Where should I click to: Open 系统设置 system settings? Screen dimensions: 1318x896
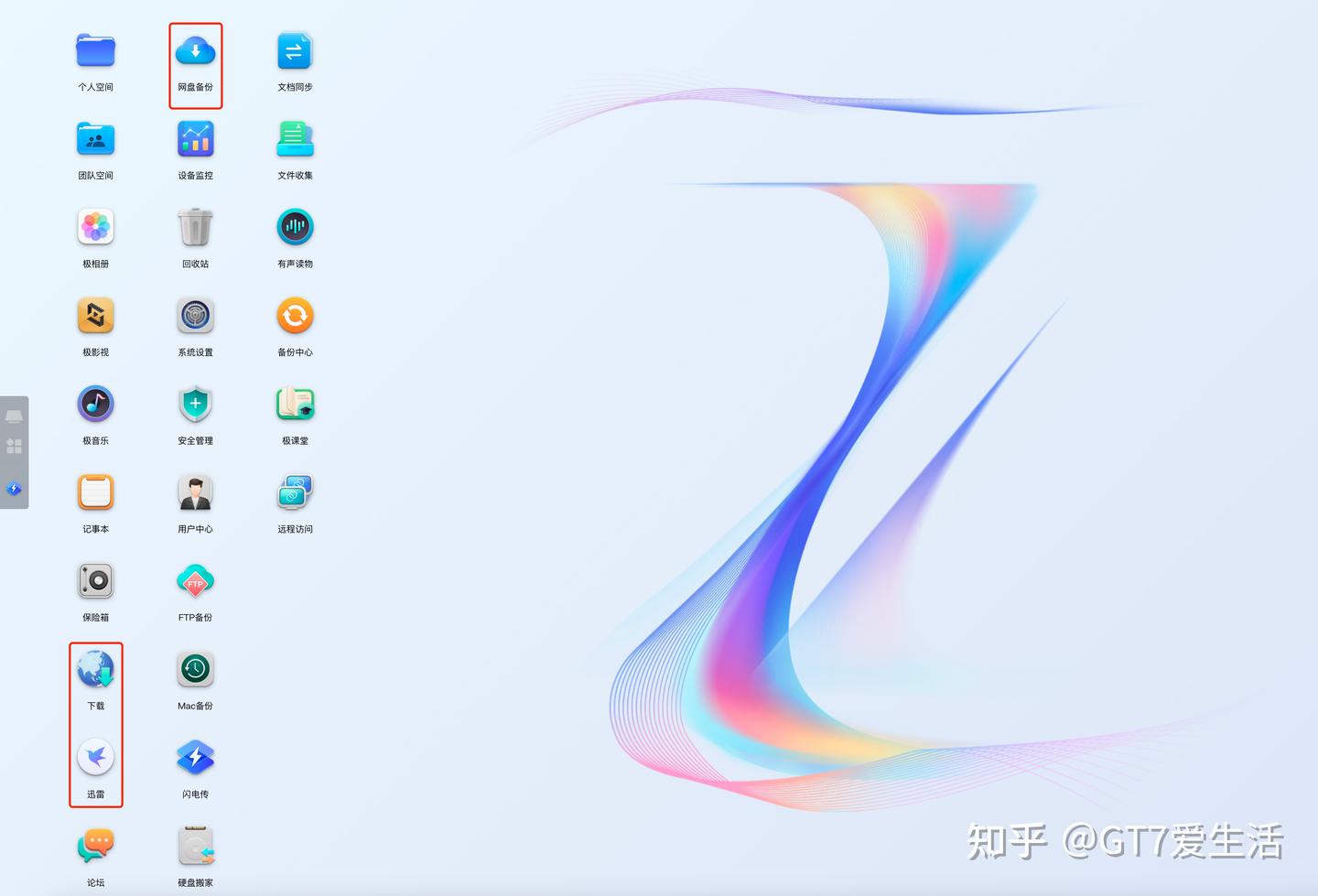tap(195, 315)
